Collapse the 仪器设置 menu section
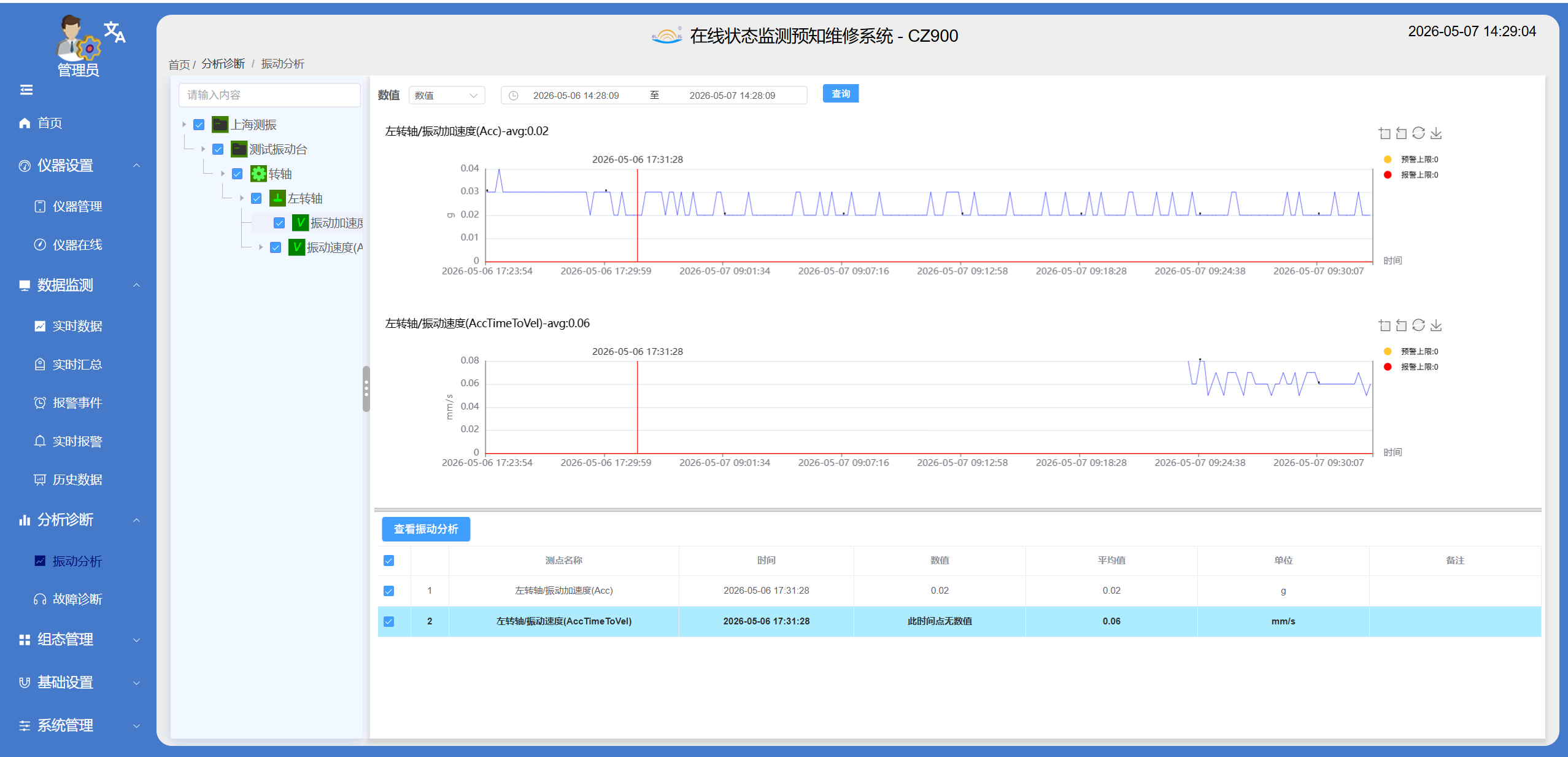1568x757 pixels. click(x=79, y=166)
